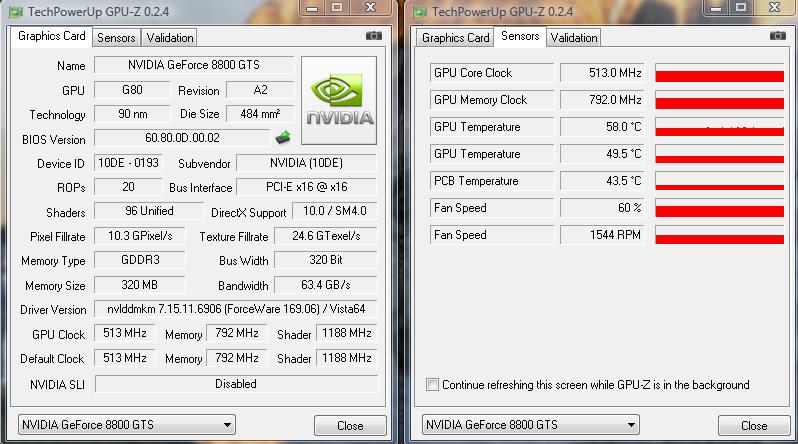Click PCB Temperature value 43.5 °C
Viewport: 798px width, 444px height.
(602, 181)
